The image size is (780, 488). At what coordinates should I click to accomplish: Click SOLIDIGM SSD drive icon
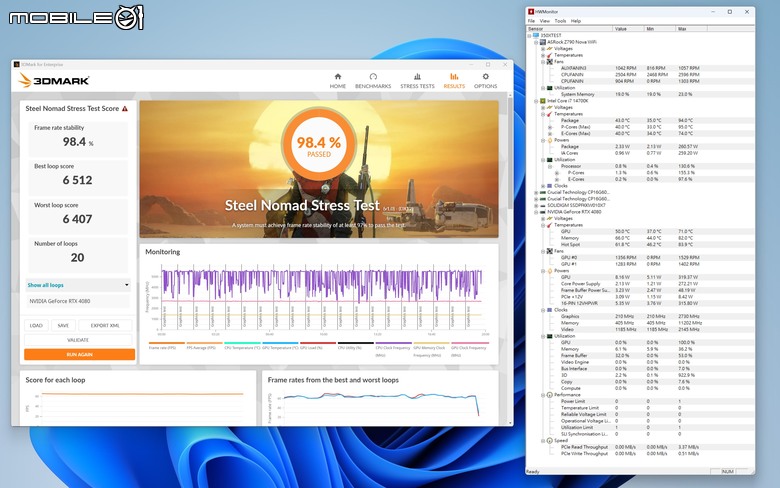pyautogui.click(x=543, y=205)
